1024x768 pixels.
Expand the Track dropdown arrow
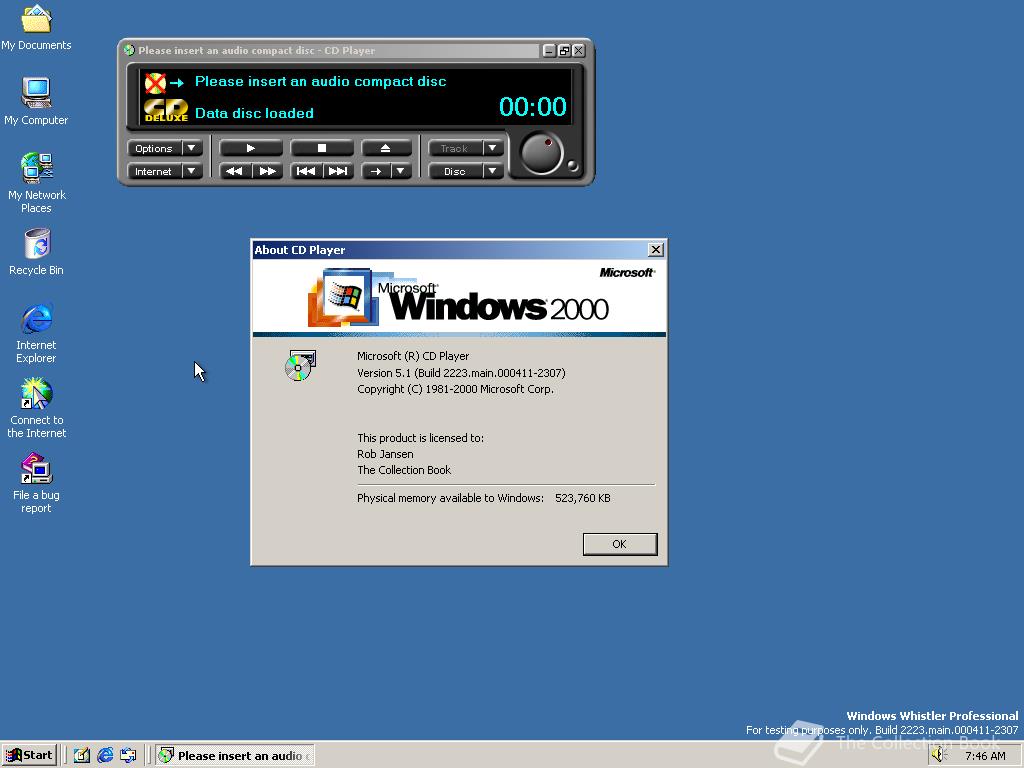point(493,148)
